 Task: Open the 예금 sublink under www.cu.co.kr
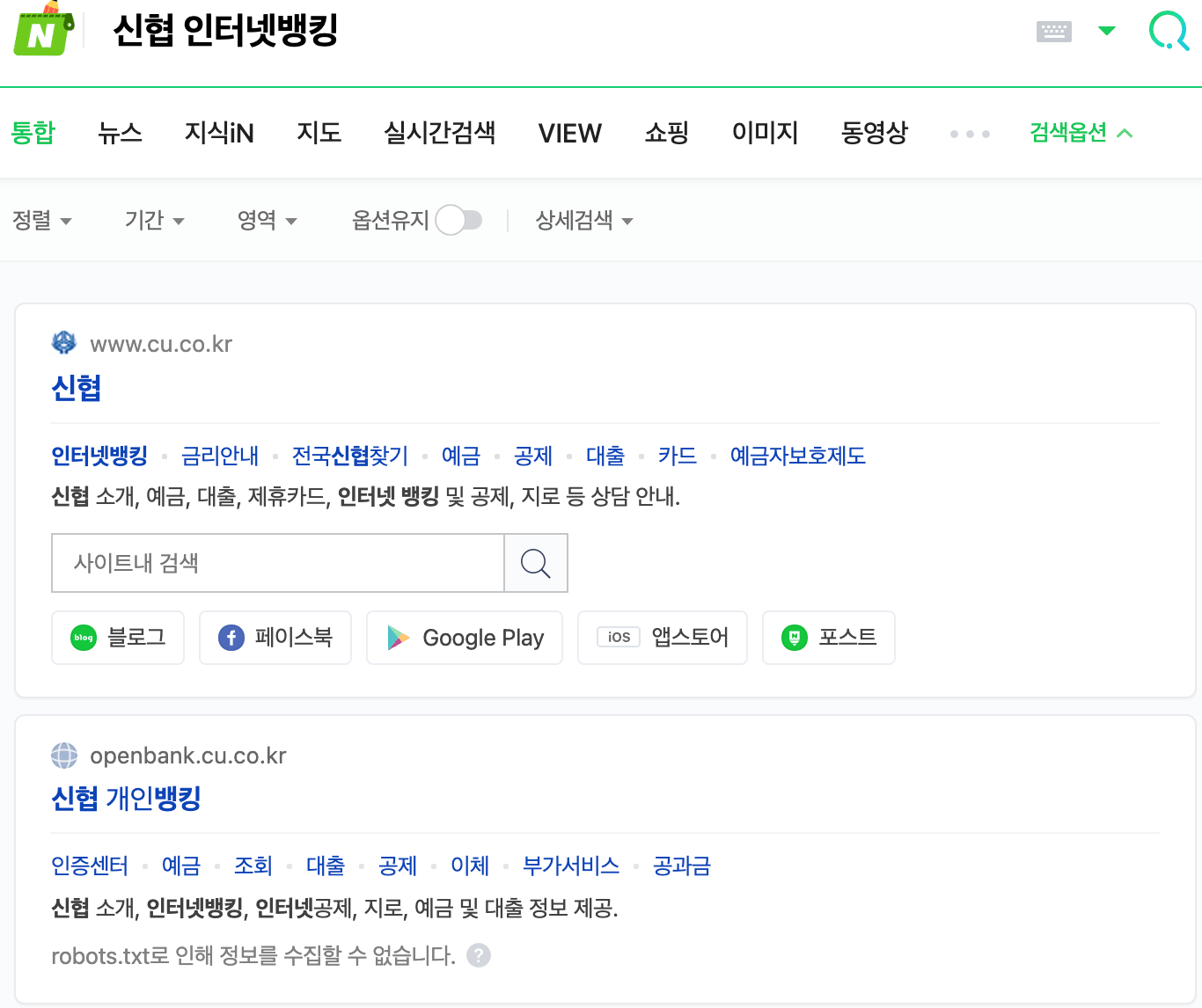(x=461, y=456)
